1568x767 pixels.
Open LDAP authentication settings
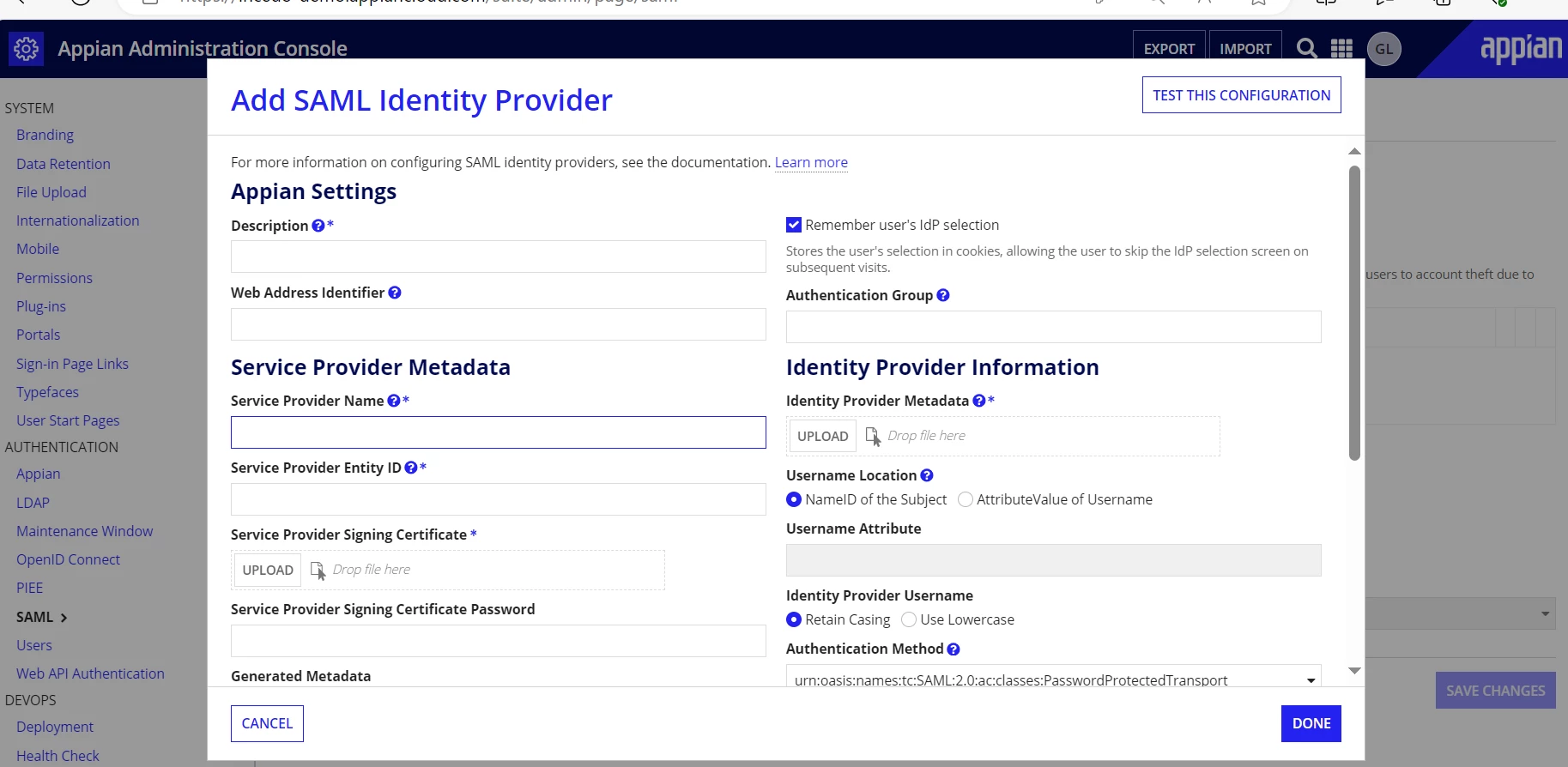(x=33, y=503)
